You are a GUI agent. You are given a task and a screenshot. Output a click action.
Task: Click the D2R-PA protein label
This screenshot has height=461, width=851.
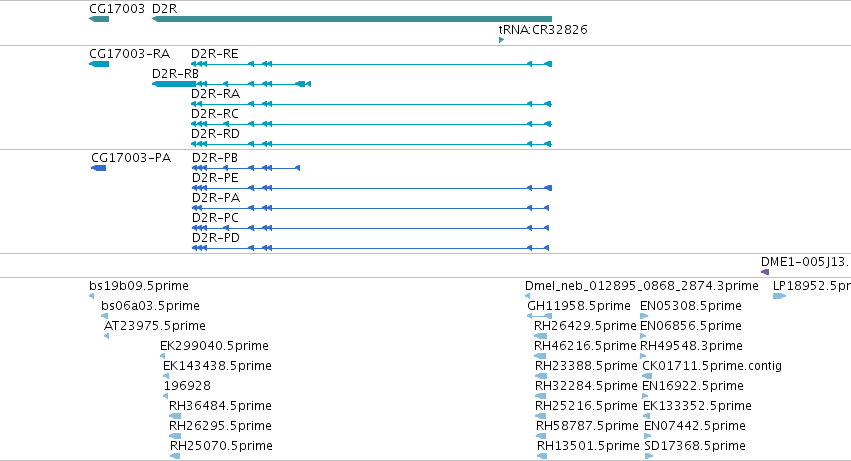(x=216, y=198)
